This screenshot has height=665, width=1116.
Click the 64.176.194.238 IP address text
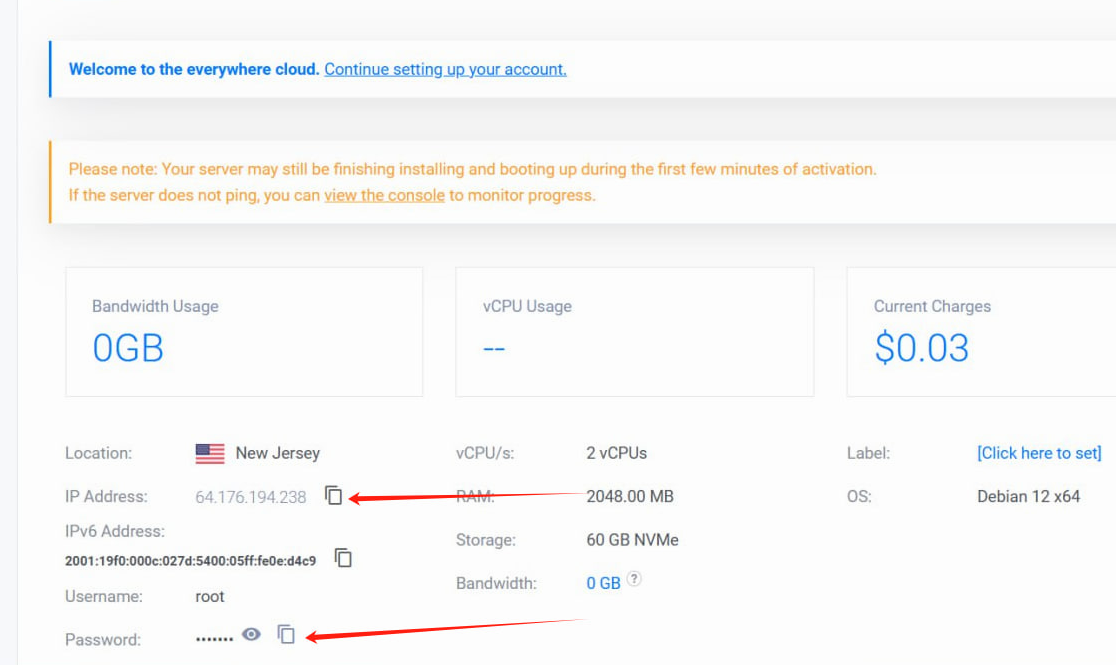point(251,497)
